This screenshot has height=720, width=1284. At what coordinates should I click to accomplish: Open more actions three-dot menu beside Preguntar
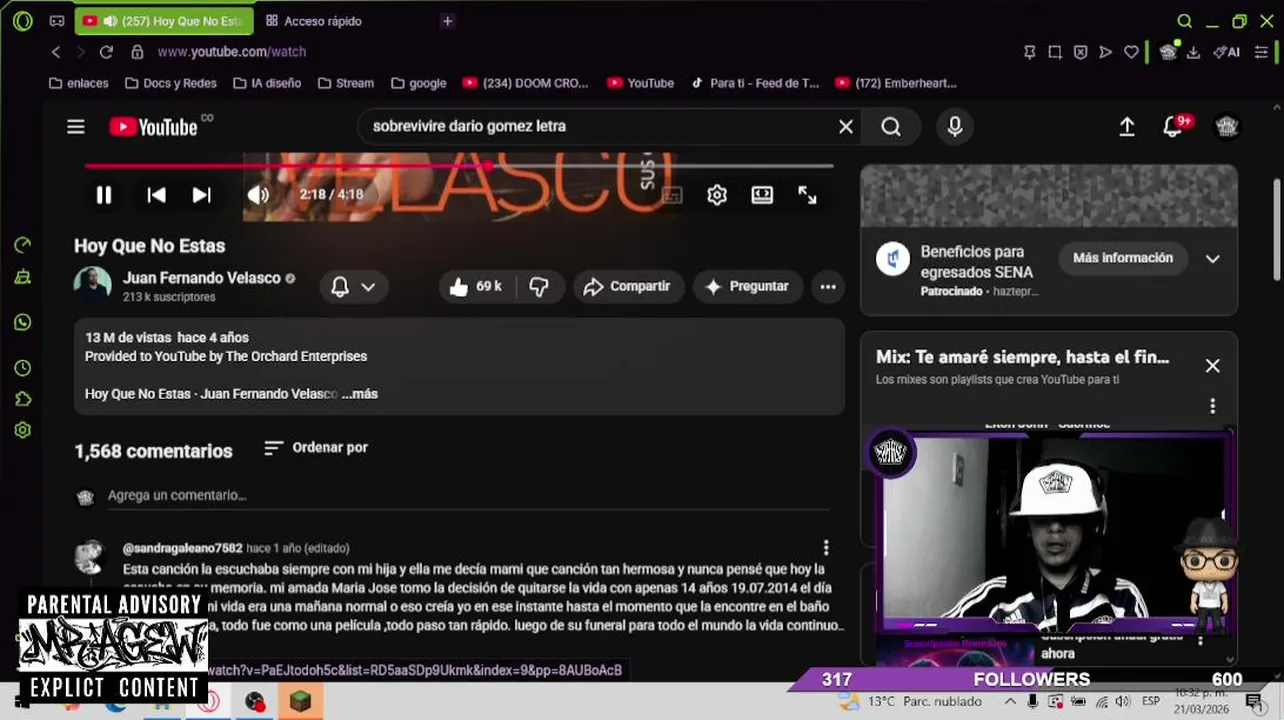(828, 287)
